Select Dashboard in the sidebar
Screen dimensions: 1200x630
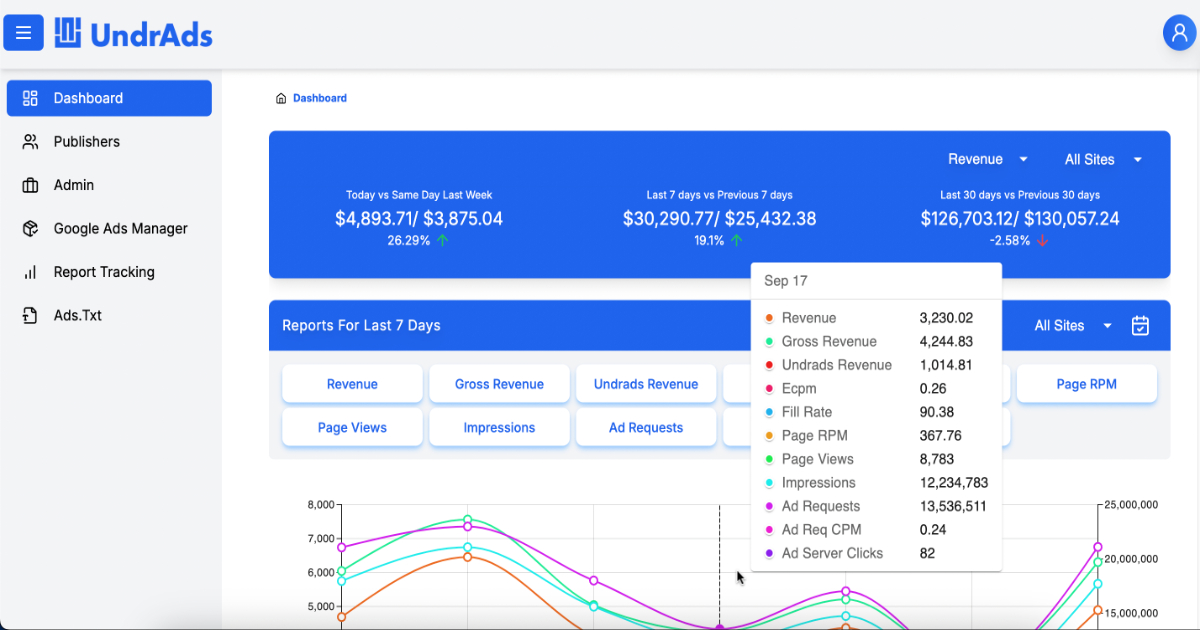(109, 98)
